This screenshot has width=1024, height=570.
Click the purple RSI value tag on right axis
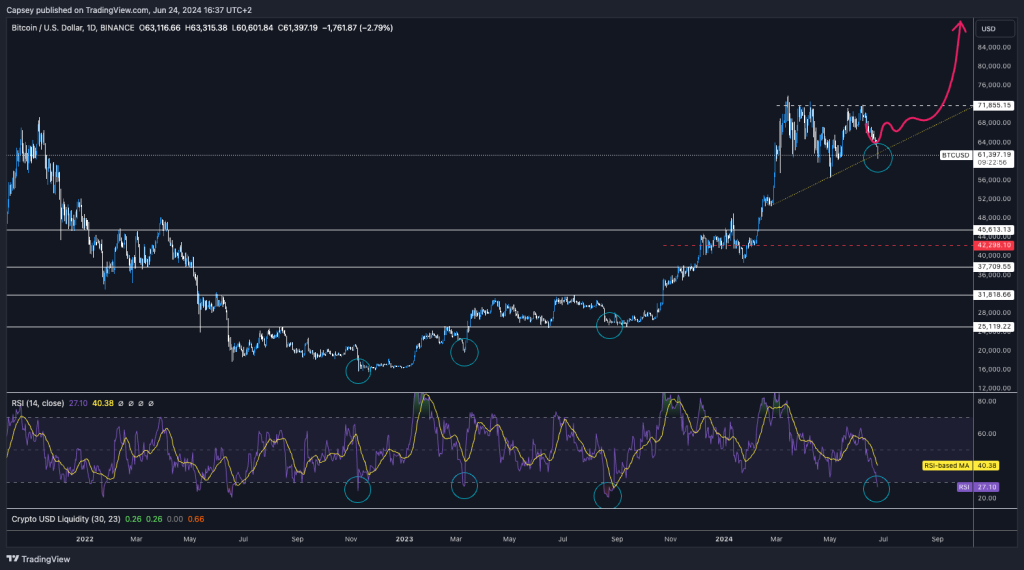click(965, 486)
